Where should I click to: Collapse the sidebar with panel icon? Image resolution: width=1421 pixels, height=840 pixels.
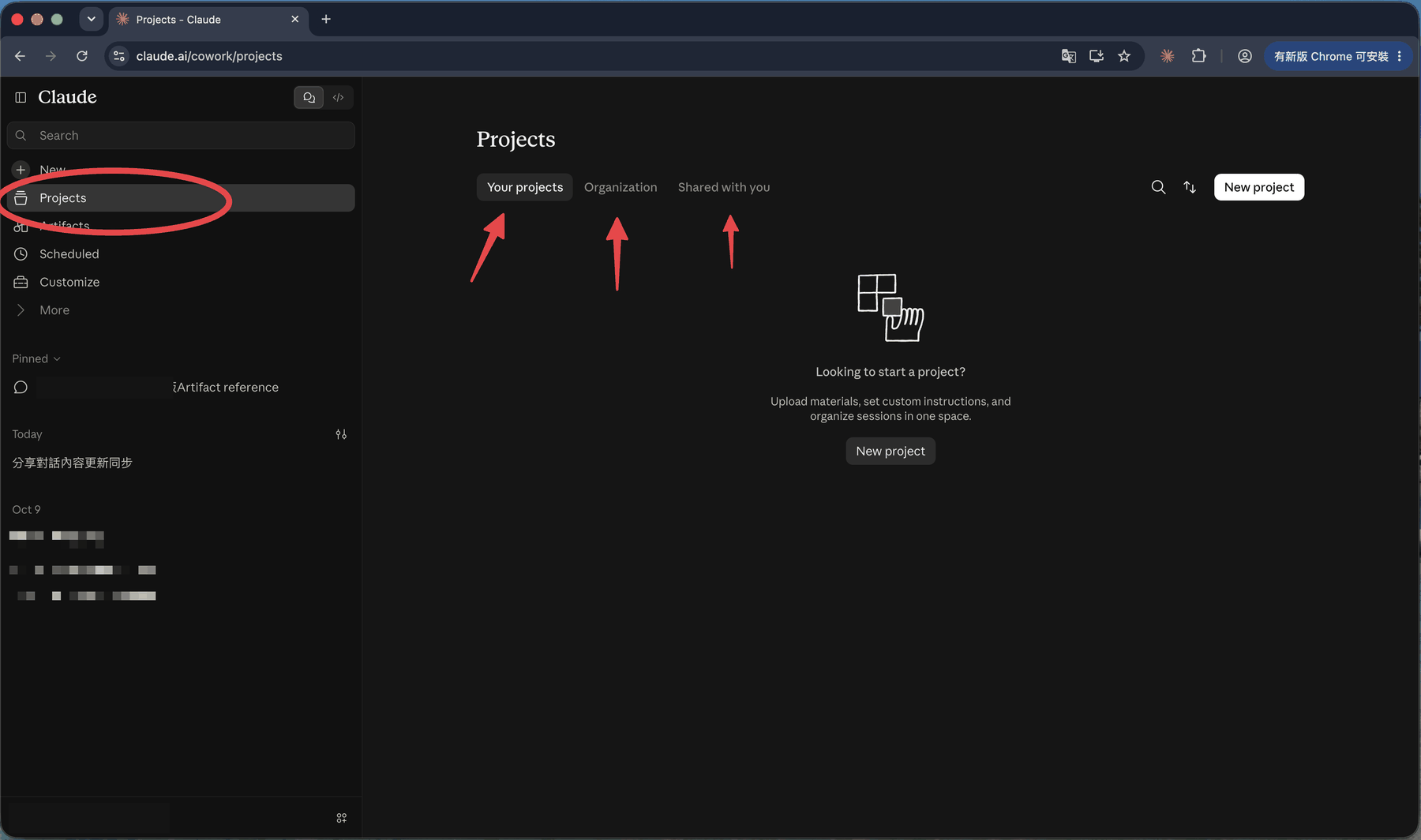coord(21,97)
